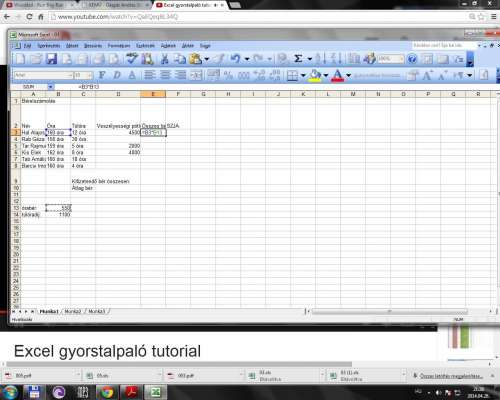Click the show all downloads link
The width and height of the screenshot is (500, 400).
click(x=451, y=376)
